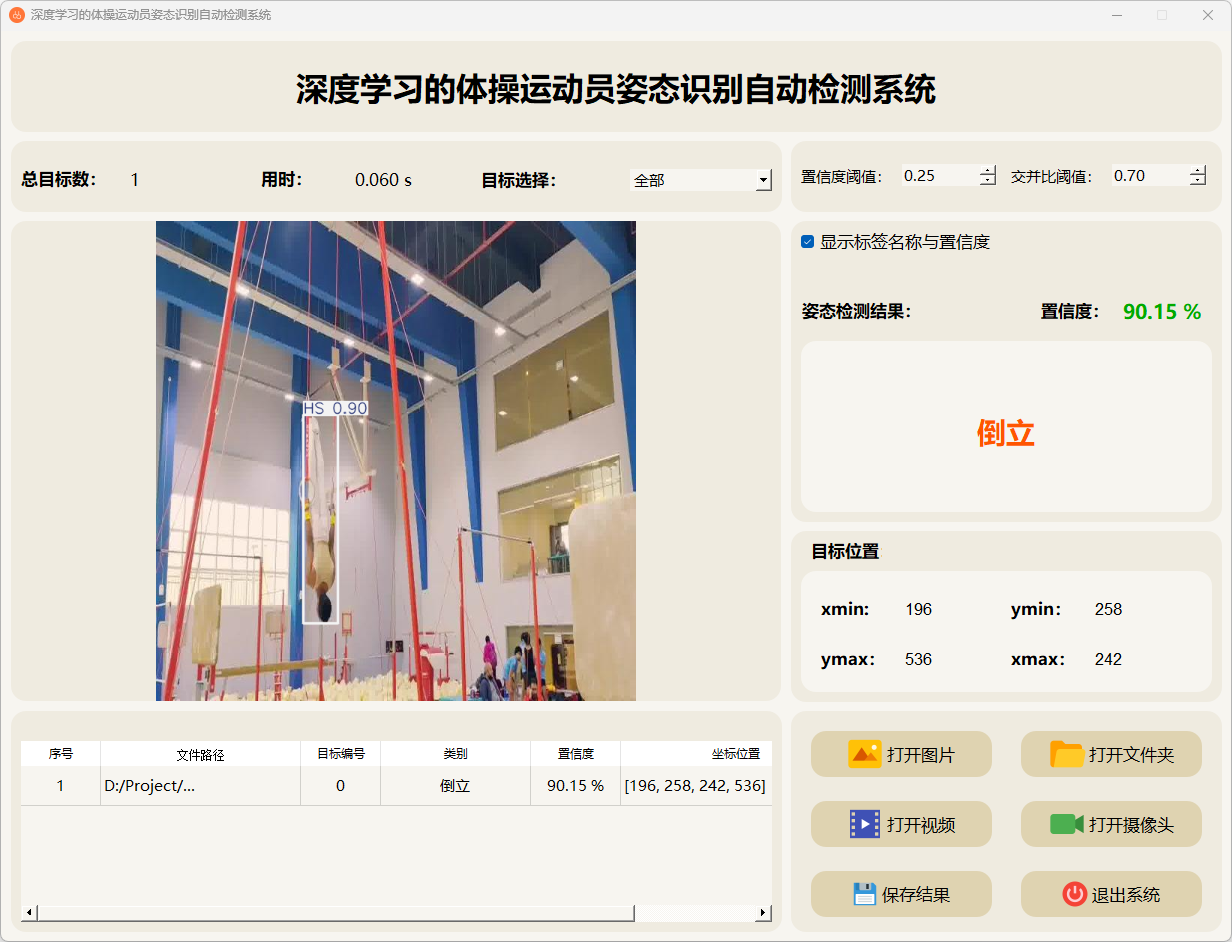Select the first result row showing 倒立
The image size is (1232, 942).
click(455, 786)
